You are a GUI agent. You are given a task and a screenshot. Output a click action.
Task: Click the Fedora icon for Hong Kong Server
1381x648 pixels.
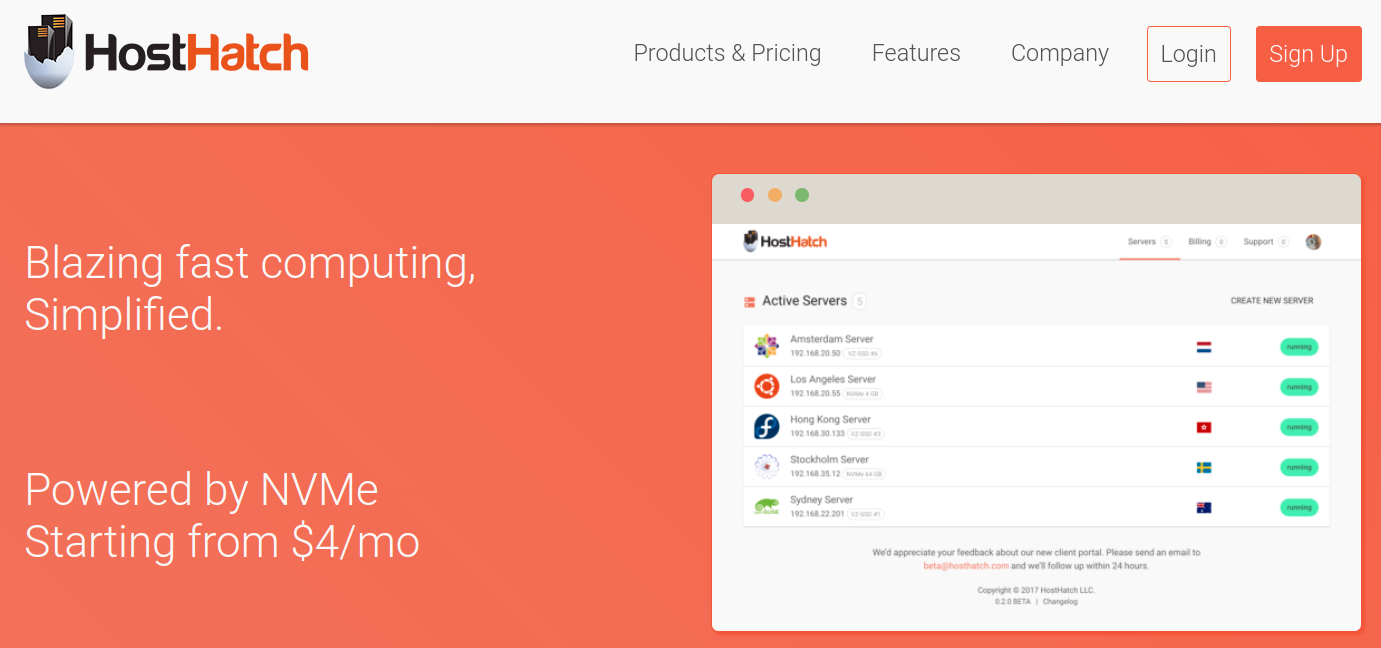pos(767,426)
